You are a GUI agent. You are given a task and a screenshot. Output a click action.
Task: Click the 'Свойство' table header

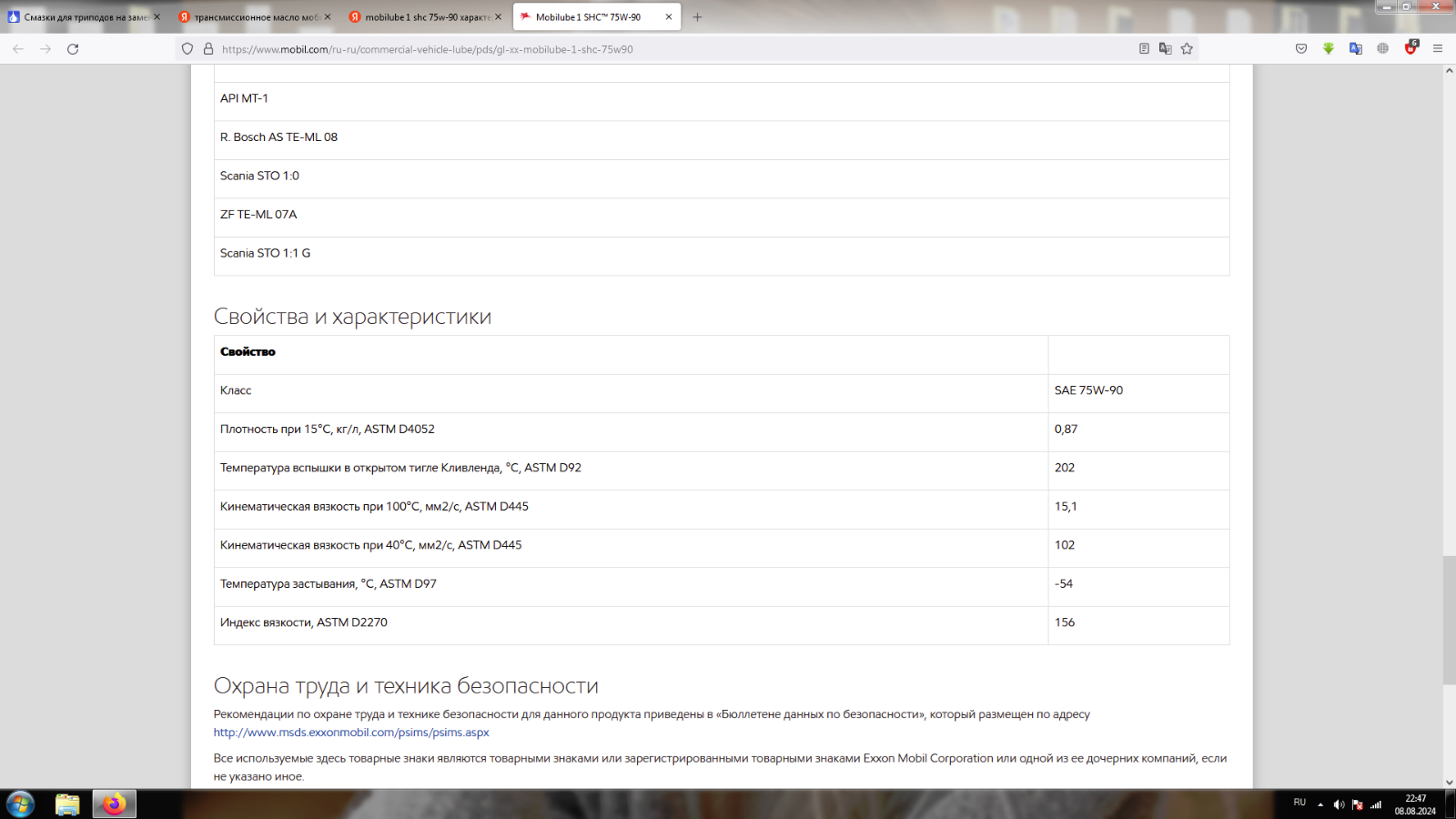[x=248, y=351]
